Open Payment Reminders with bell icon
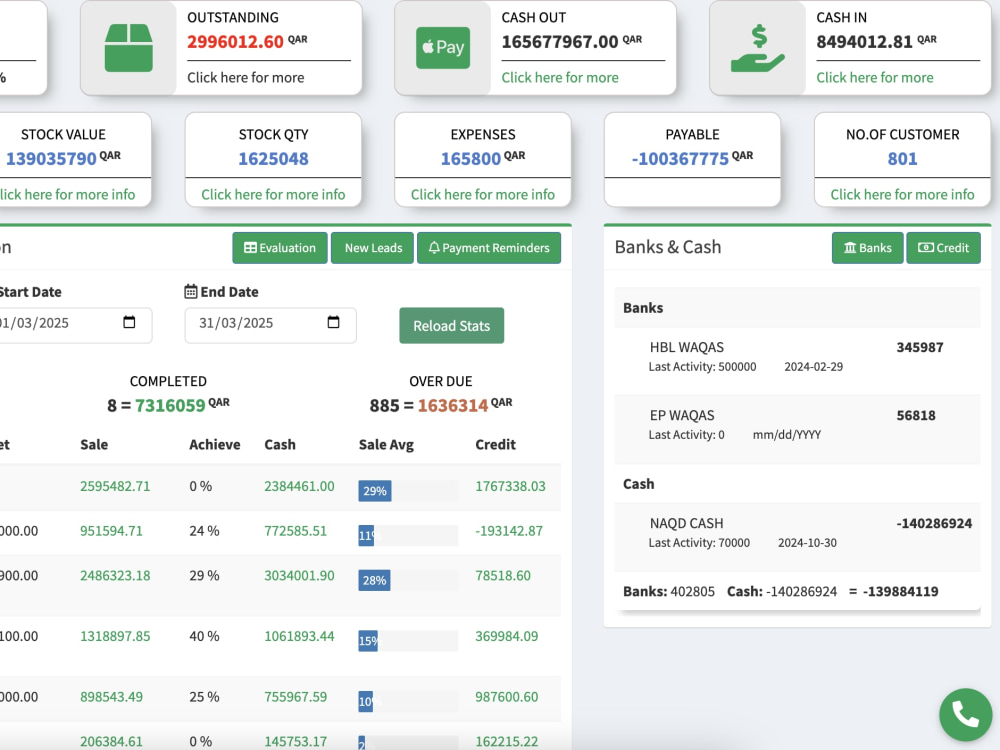1000x750 pixels. 489,248
